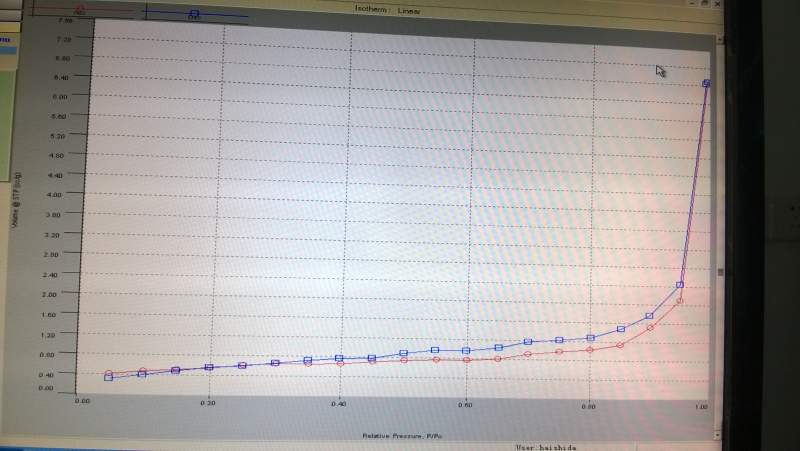
Task: Click the "User: haishida" status text
Action: (545, 447)
